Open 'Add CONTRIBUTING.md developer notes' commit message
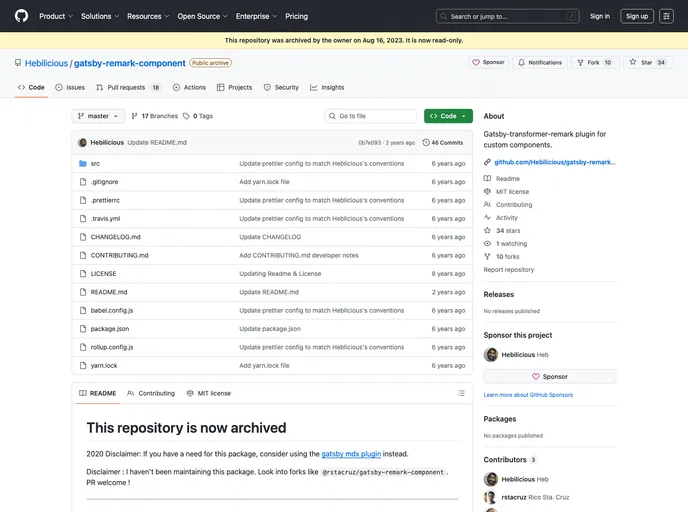The width and height of the screenshot is (688, 512). tap(299, 255)
